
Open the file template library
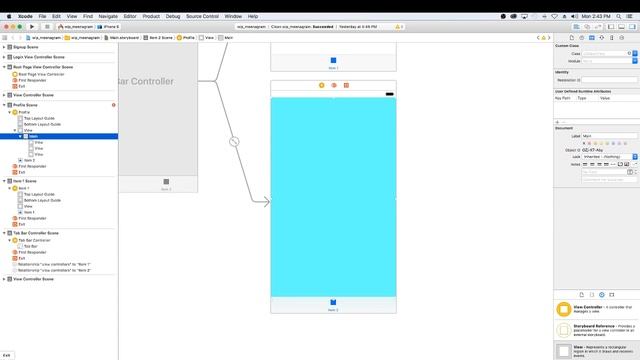click(x=582, y=295)
